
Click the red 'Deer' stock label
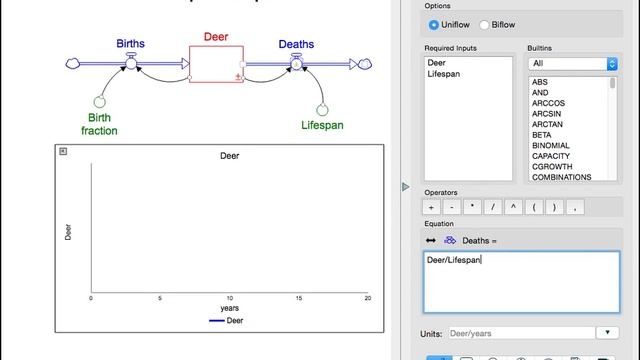[216, 37]
